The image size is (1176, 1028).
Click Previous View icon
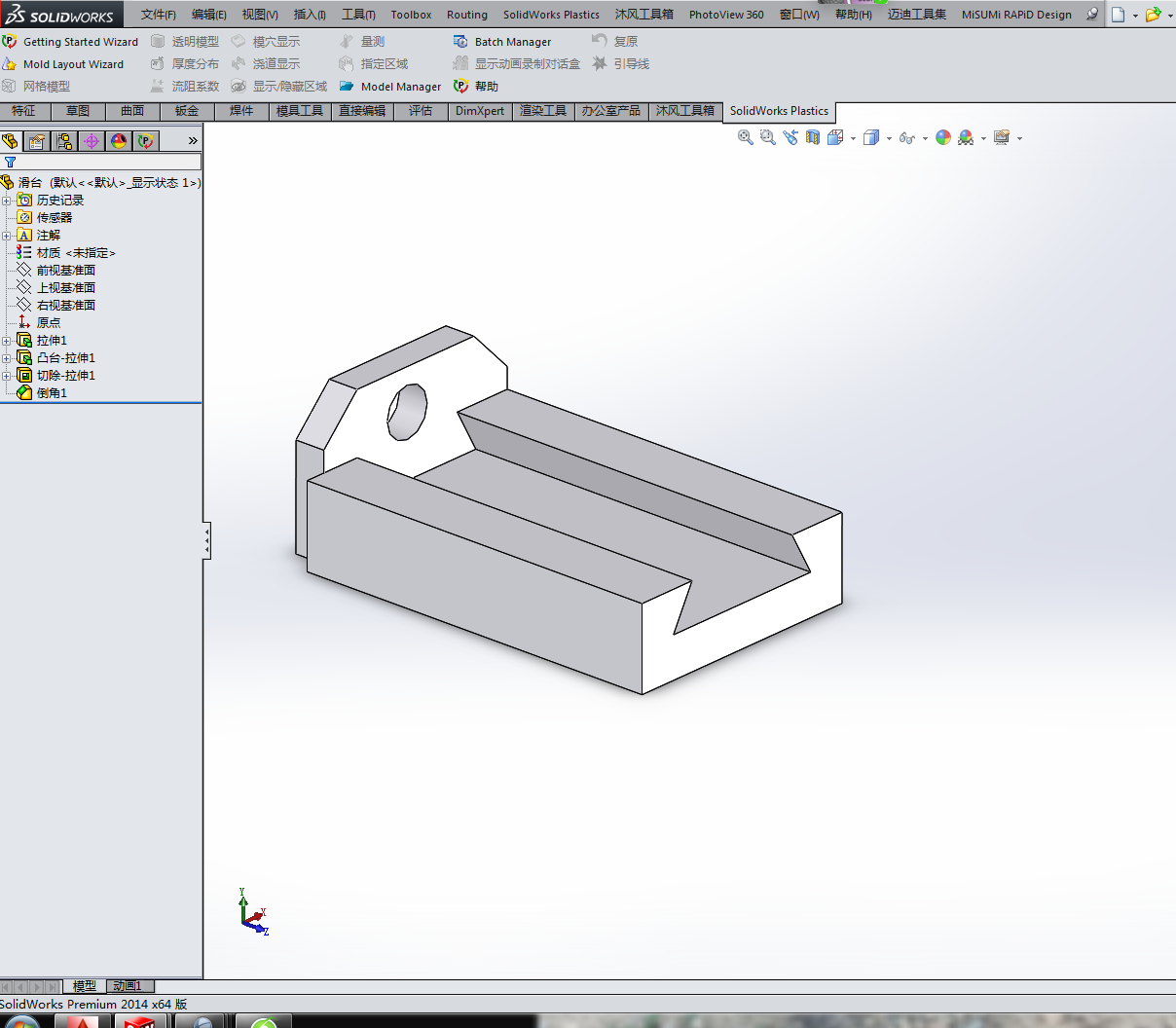click(x=790, y=137)
